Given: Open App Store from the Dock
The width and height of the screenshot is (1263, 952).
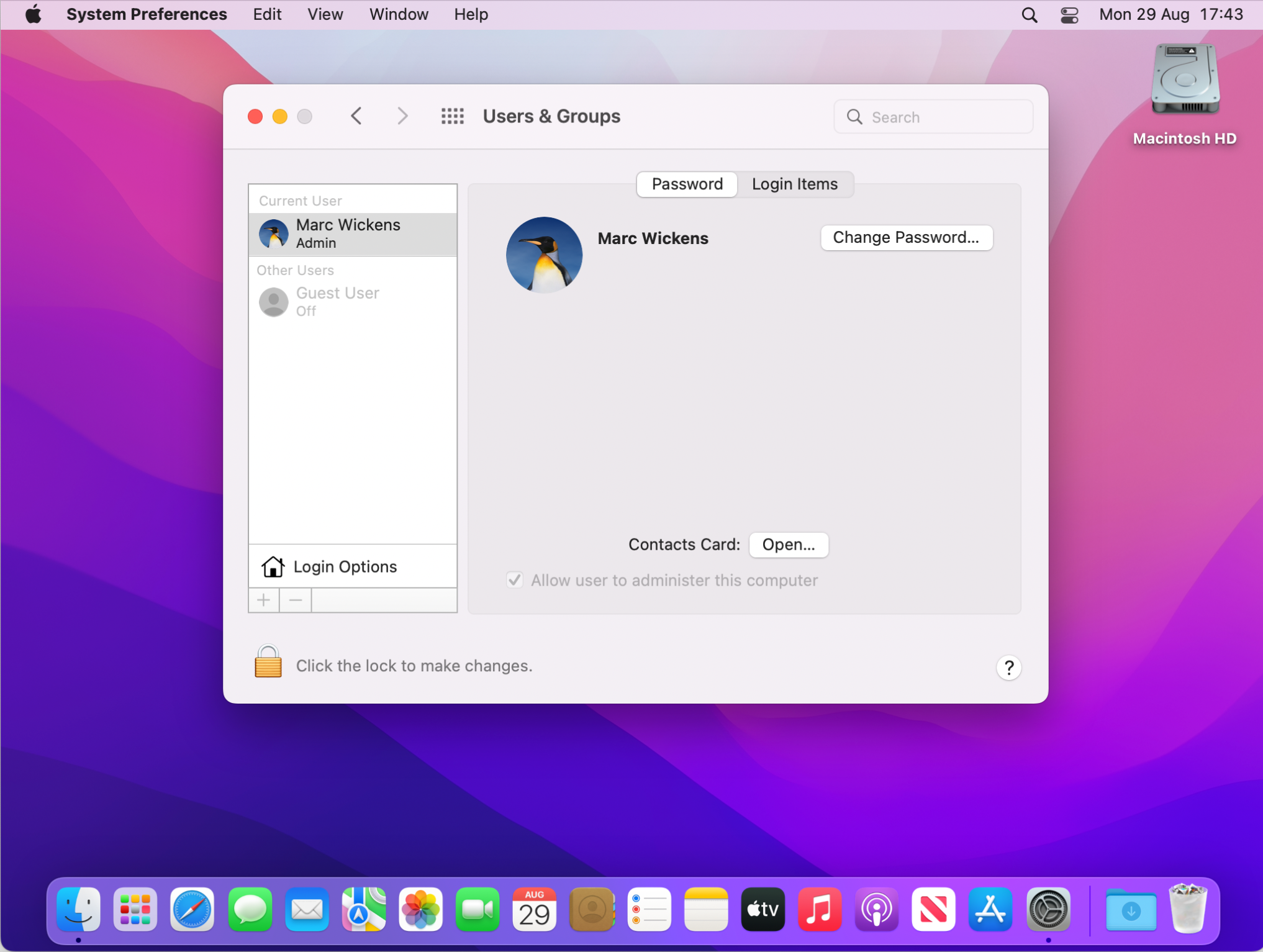Looking at the screenshot, I should click(x=991, y=910).
